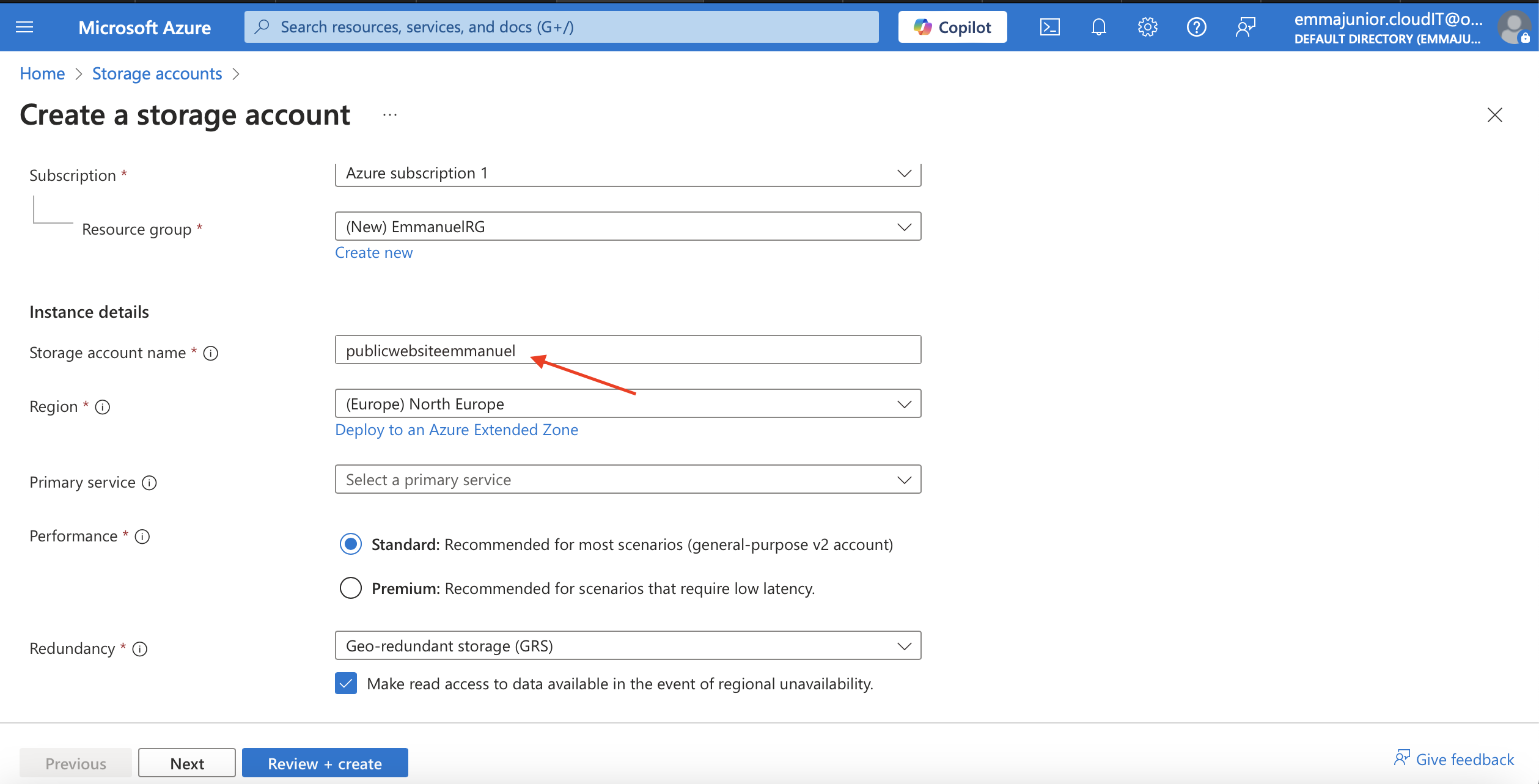Open the Help question mark icon
Screen dimensions: 1539x784
[1196, 27]
